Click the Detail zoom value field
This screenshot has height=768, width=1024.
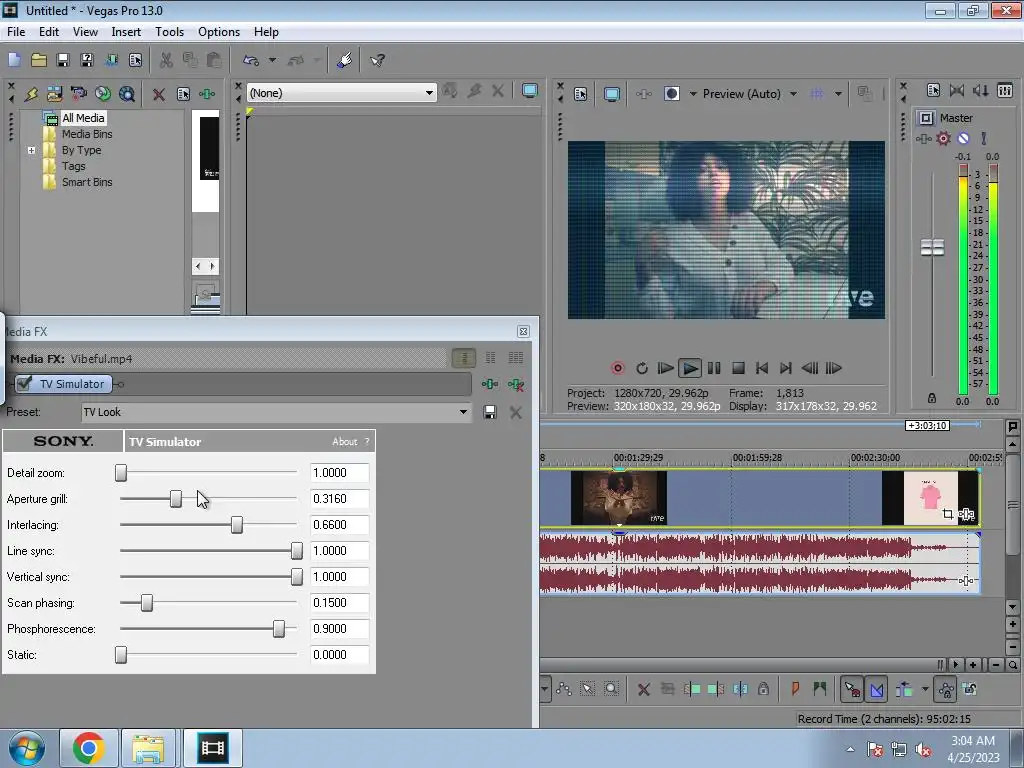(339, 473)
